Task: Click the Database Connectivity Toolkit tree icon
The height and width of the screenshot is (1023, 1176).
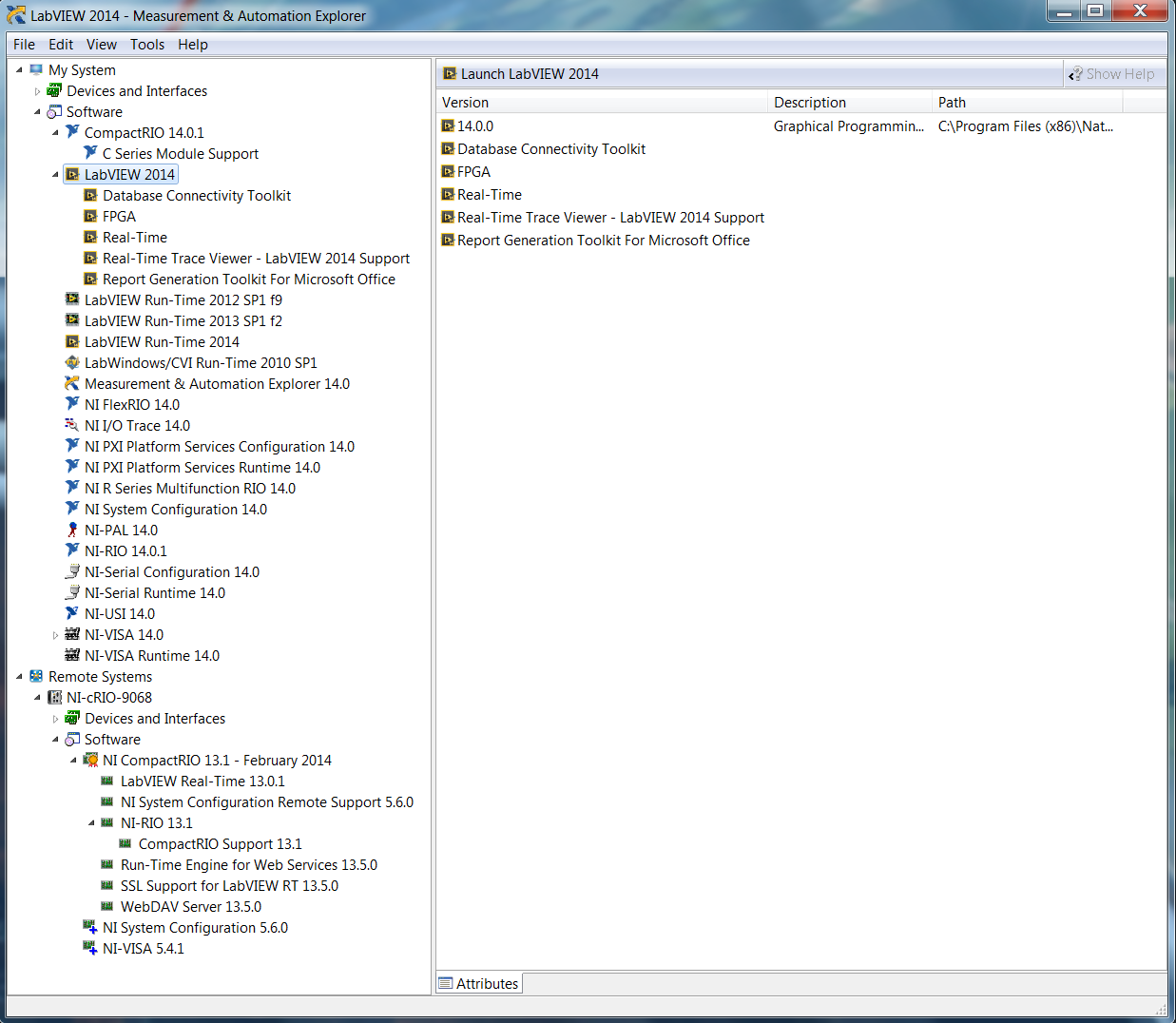Action: click(90, 195)
